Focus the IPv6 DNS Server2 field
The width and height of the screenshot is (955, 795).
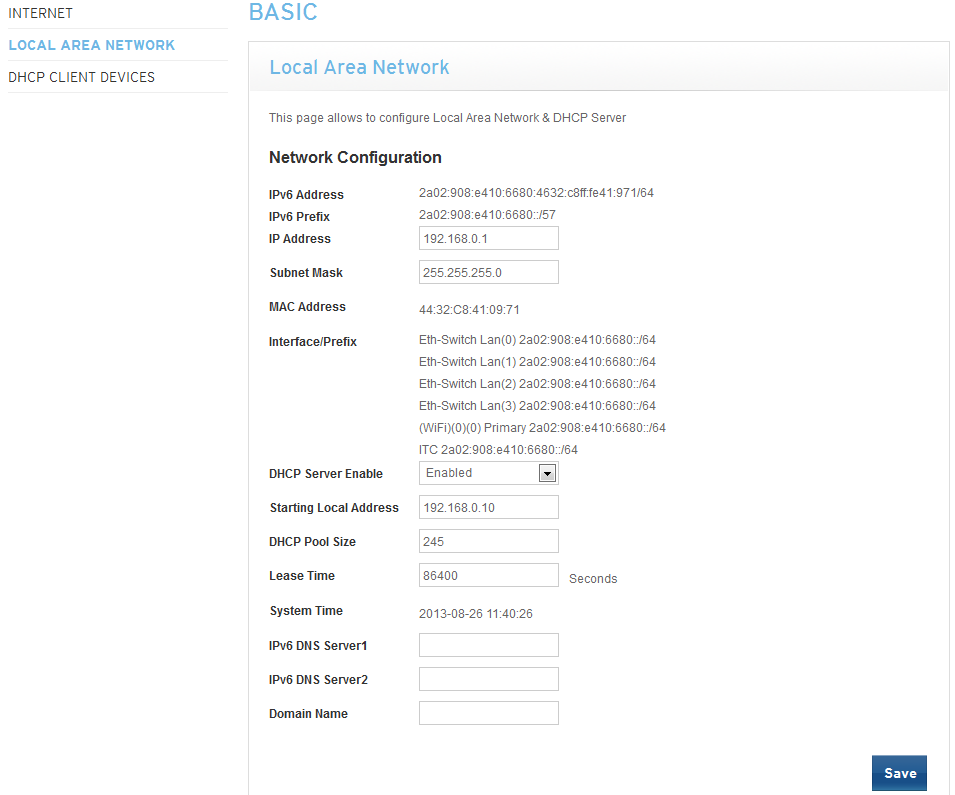tap(488, 679)
